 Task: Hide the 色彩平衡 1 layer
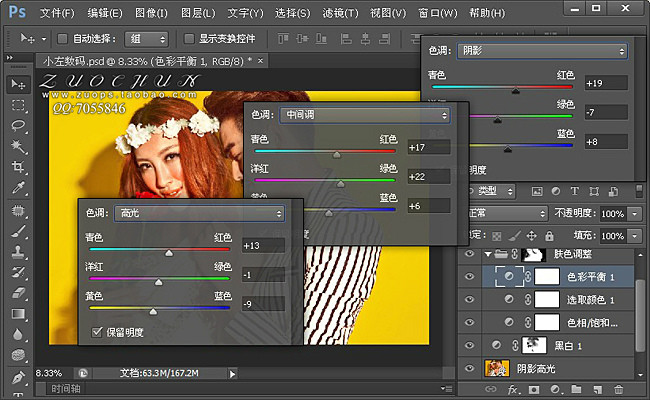point(469,276)
